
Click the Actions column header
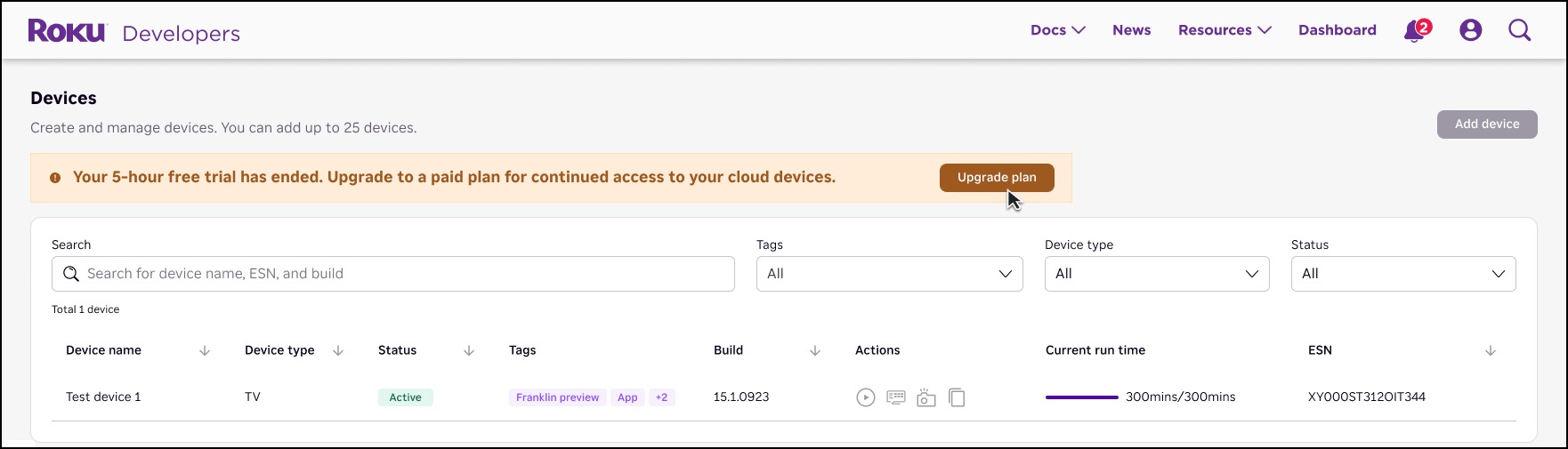tap(877, 350)
